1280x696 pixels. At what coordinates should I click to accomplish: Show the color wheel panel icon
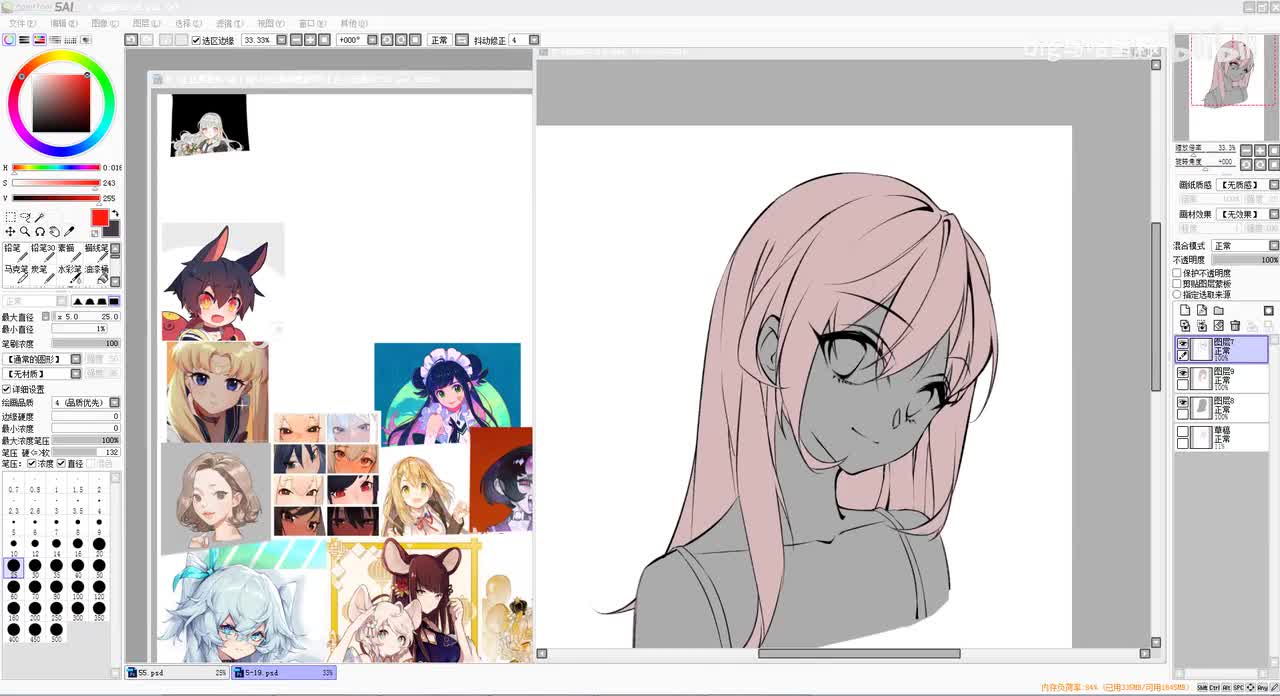(x=9, y=40)
